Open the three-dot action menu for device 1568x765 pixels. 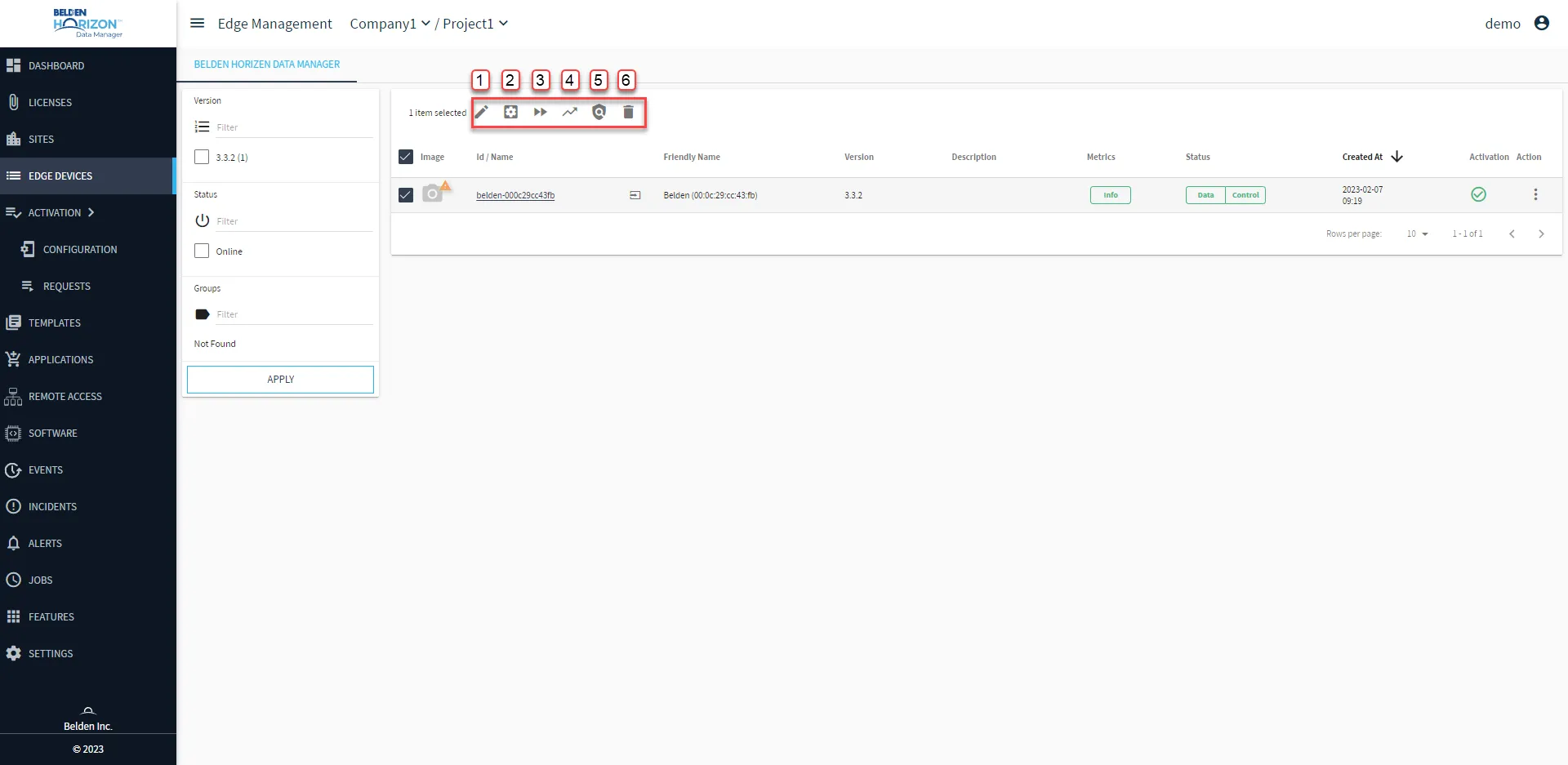coord(1535,194)
